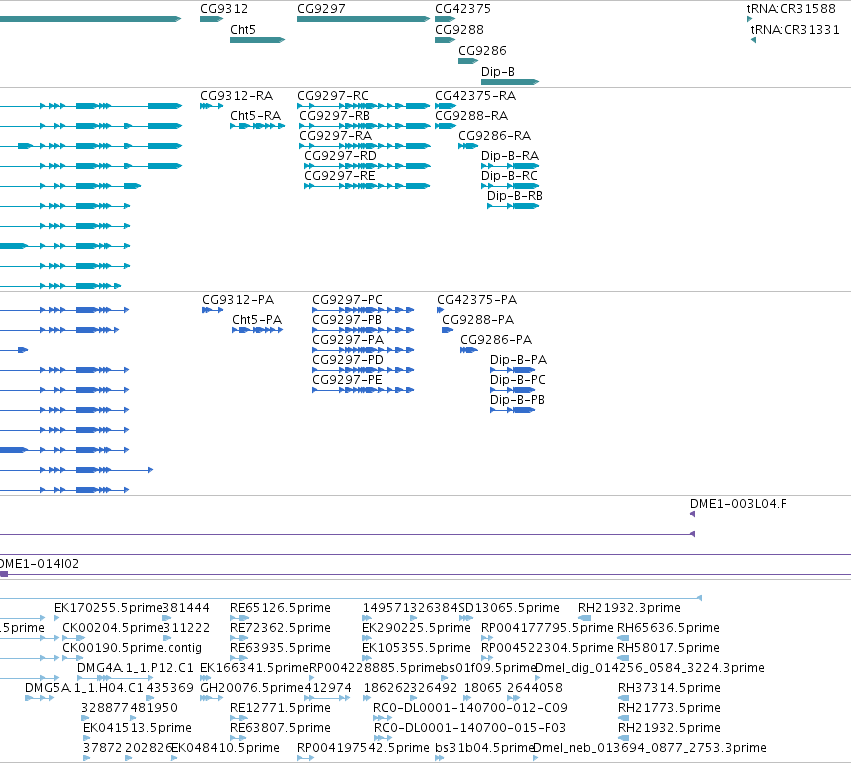Click the Dip-B-RA transcript label
The image size is (851, 763).
[510, 156]
